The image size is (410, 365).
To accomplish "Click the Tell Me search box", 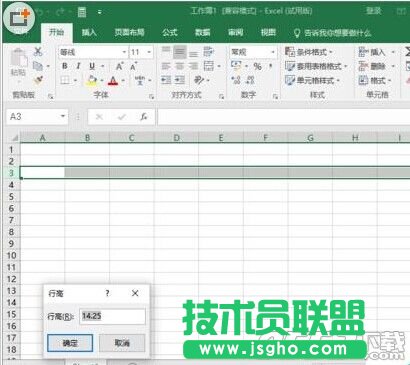I will 333,33.
